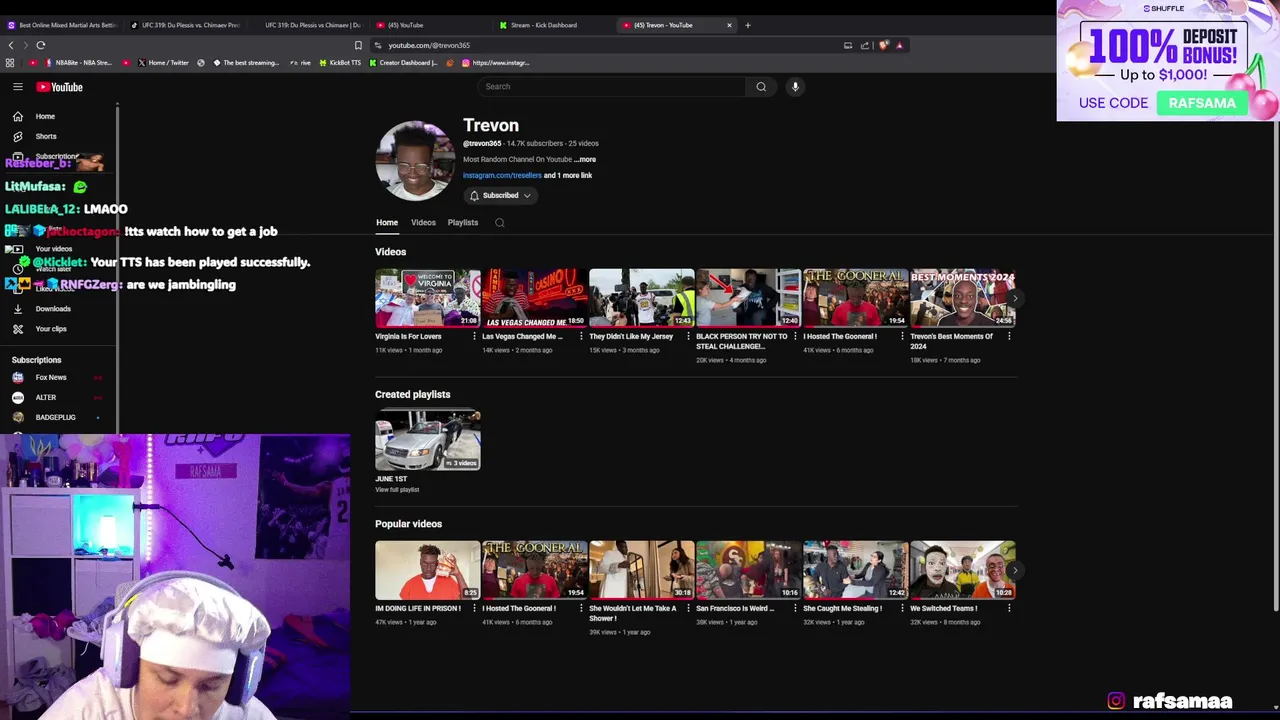Go back in browser history
This screenshot has height=720, width=1280.
pyautogui.click(x=11, y=45)
